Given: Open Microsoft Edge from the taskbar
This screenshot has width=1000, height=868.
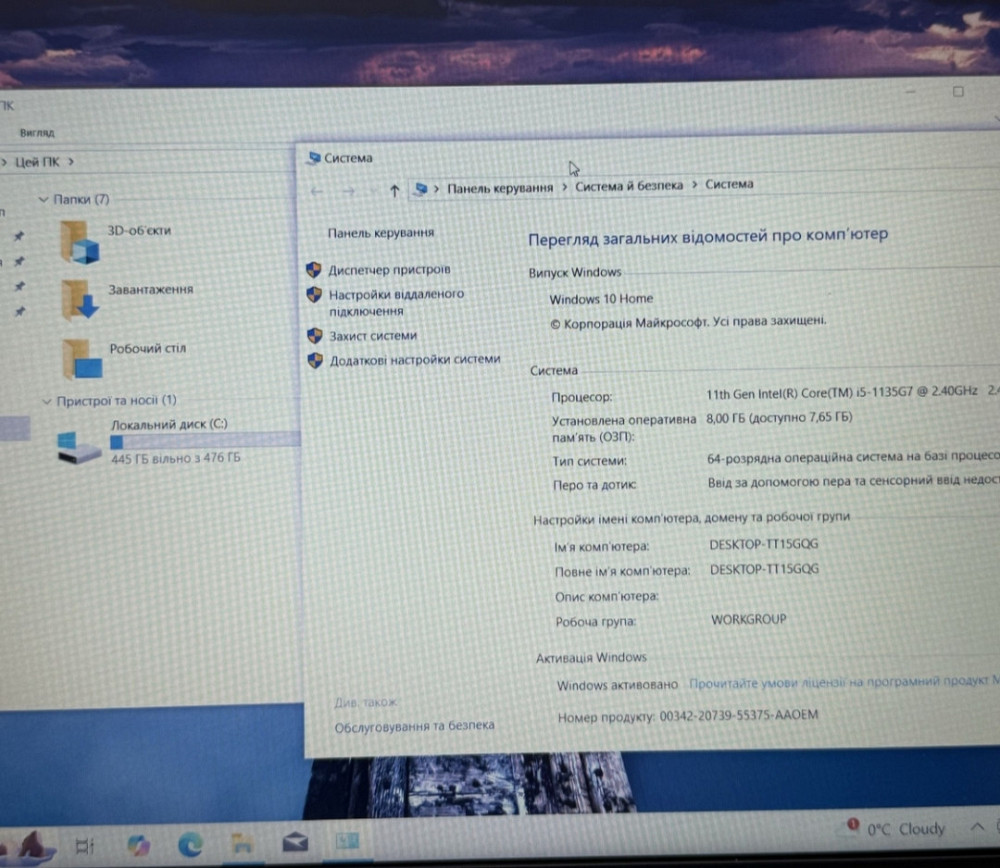Looking at the screenshot, I should coord(191,845).
